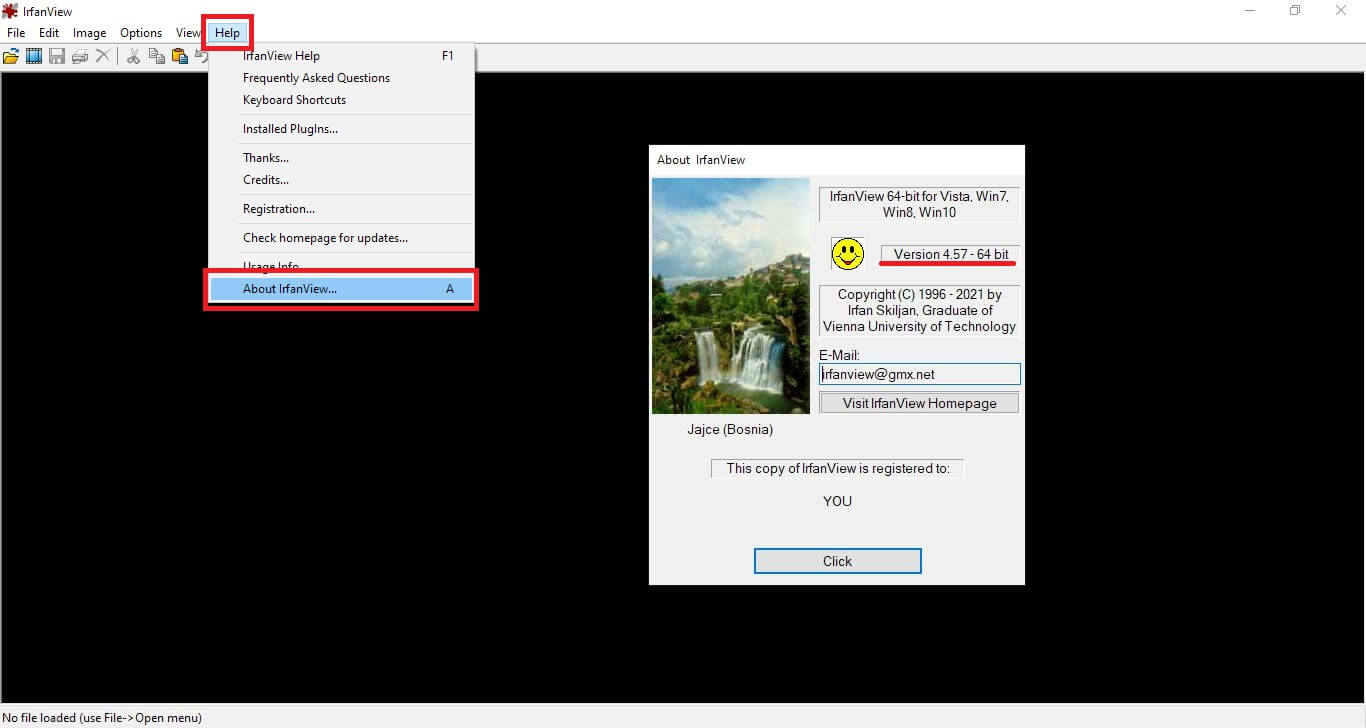Click the Jajce waterfall picture
1366x728 pixels.
[731, 296]
